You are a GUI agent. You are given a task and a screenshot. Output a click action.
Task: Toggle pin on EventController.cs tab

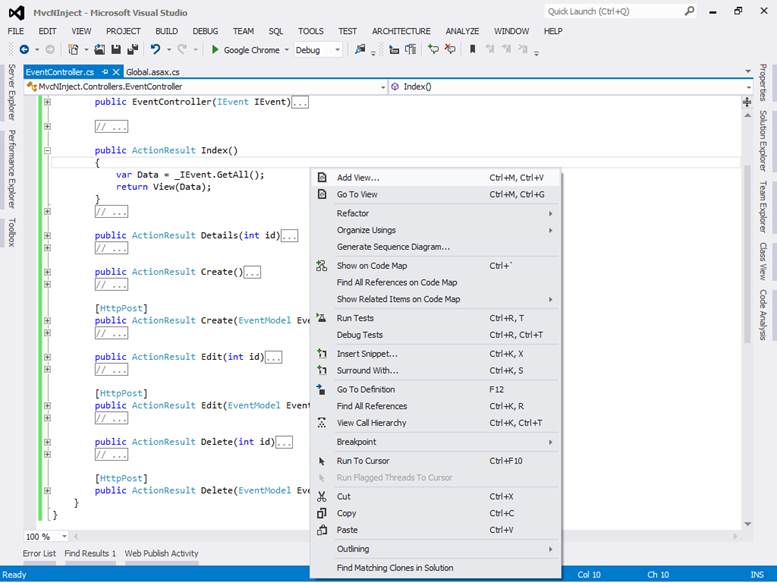tap(105, 72)
